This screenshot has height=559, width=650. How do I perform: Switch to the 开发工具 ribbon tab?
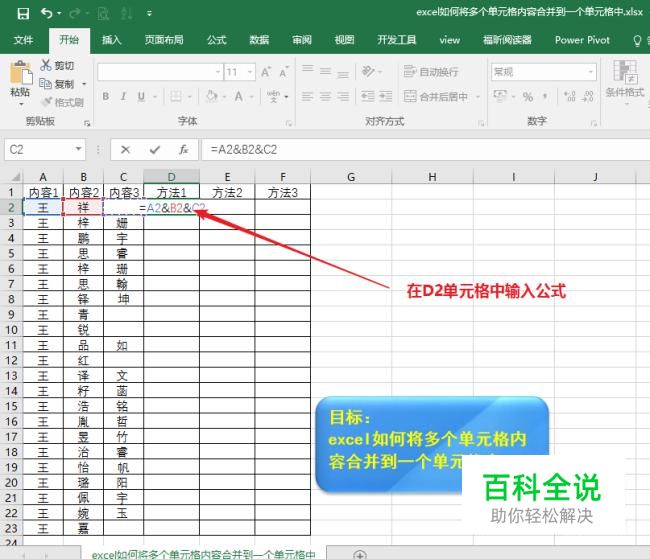[x=396, y=40]
